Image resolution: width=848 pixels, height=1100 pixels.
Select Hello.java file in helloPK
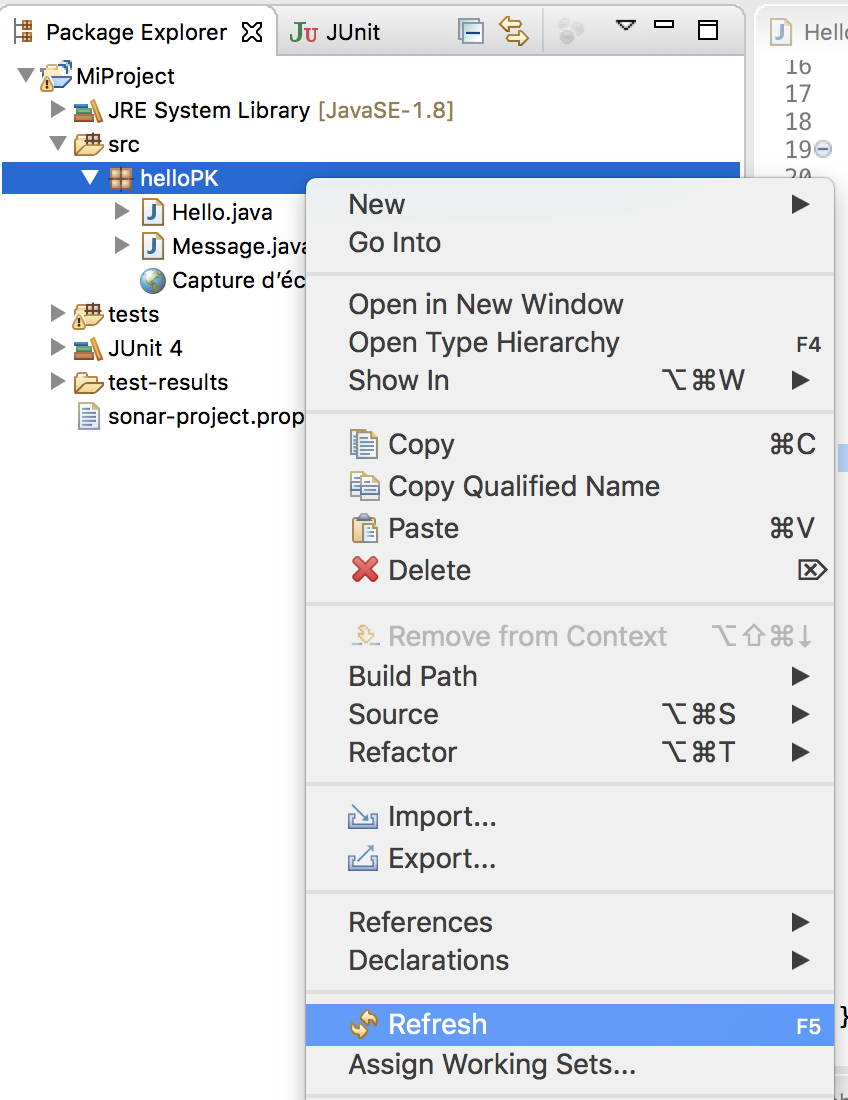pyautogui.click(x=221, y=212)
